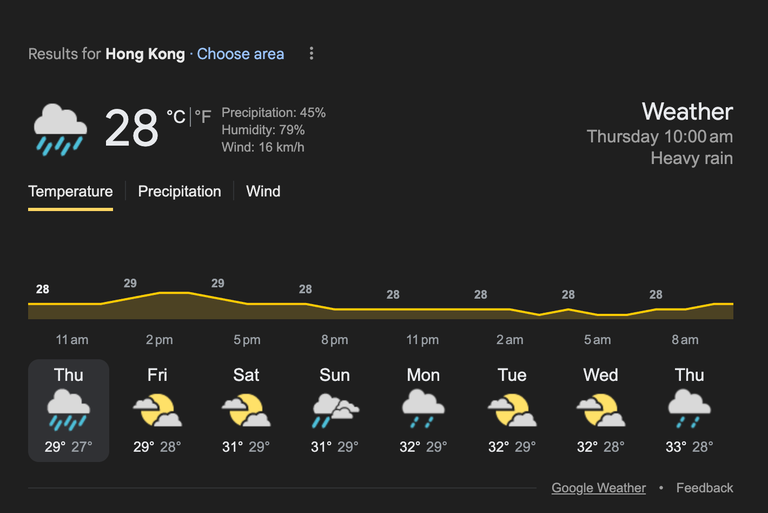Select next Thursday's rain forecast icon
The height and width of the screenshot is (513, 768).
[689, 409]
